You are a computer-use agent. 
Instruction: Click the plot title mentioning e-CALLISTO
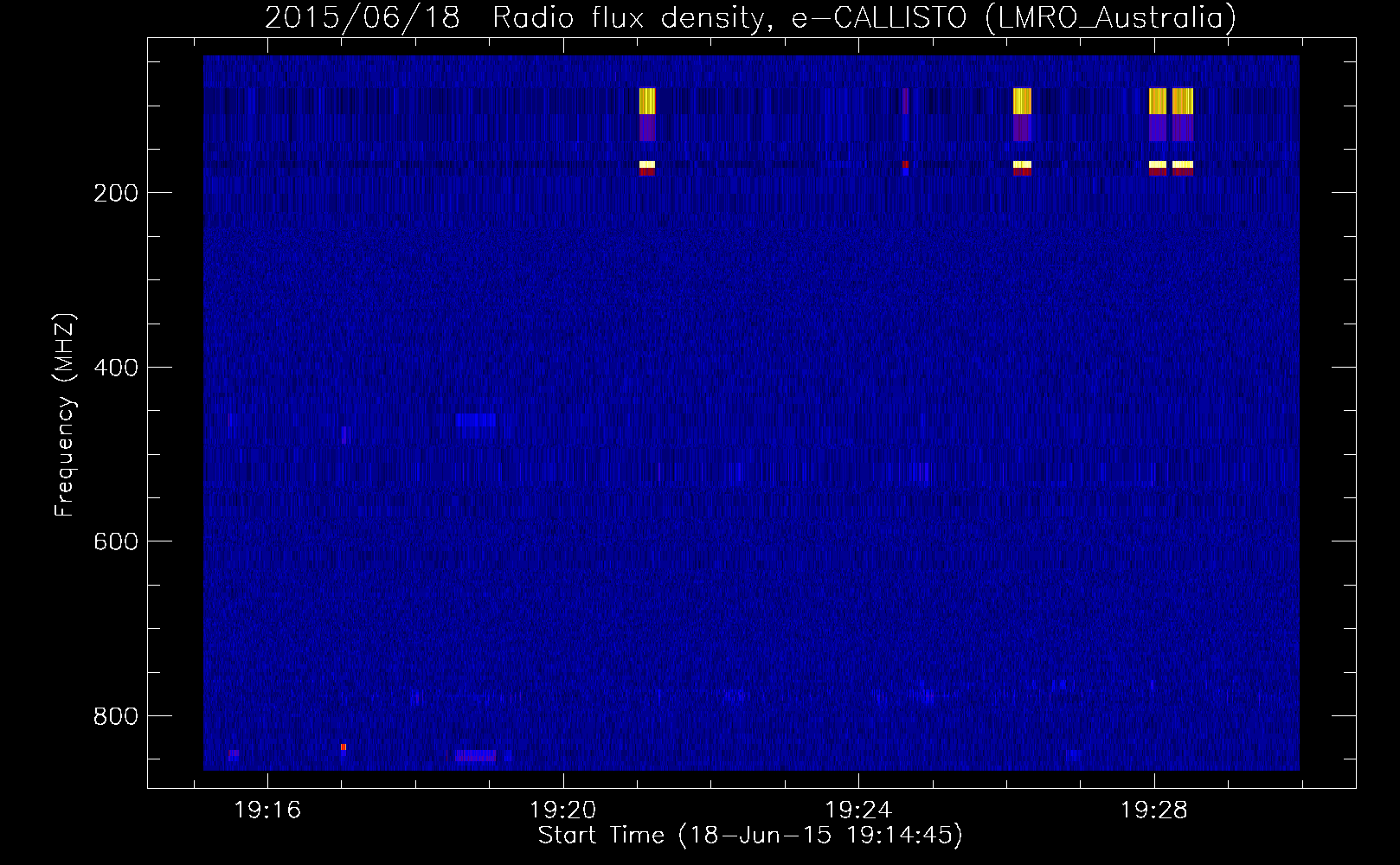(750, 18)
